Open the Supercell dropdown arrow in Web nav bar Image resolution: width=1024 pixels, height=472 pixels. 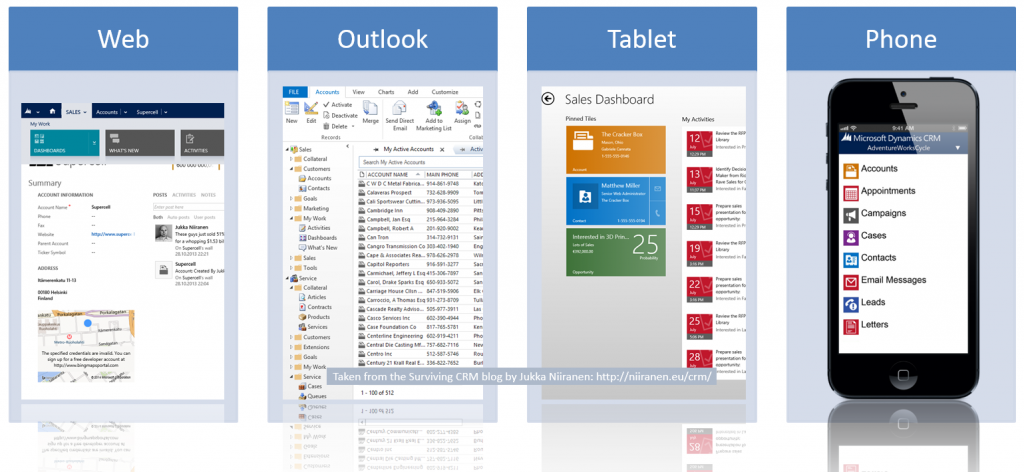pos(166,112)
